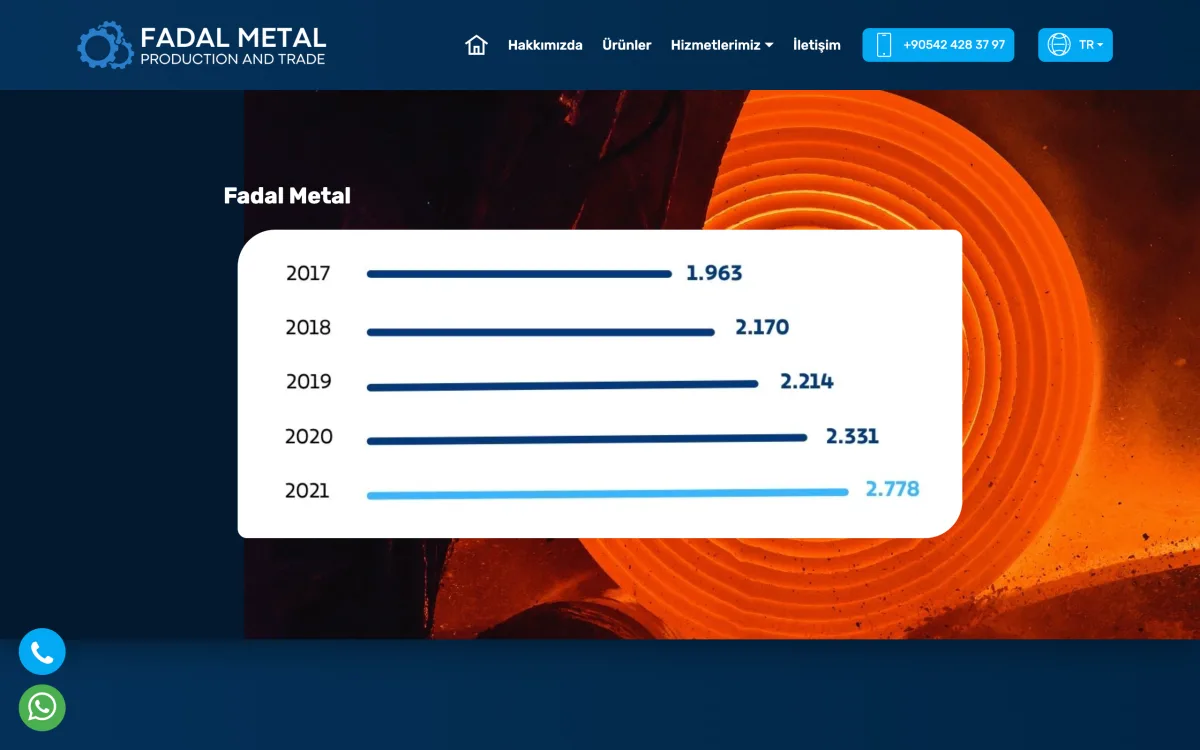1200x750 pixels.
Task: Click the 1.963 value
Action: tap(714, 273)
